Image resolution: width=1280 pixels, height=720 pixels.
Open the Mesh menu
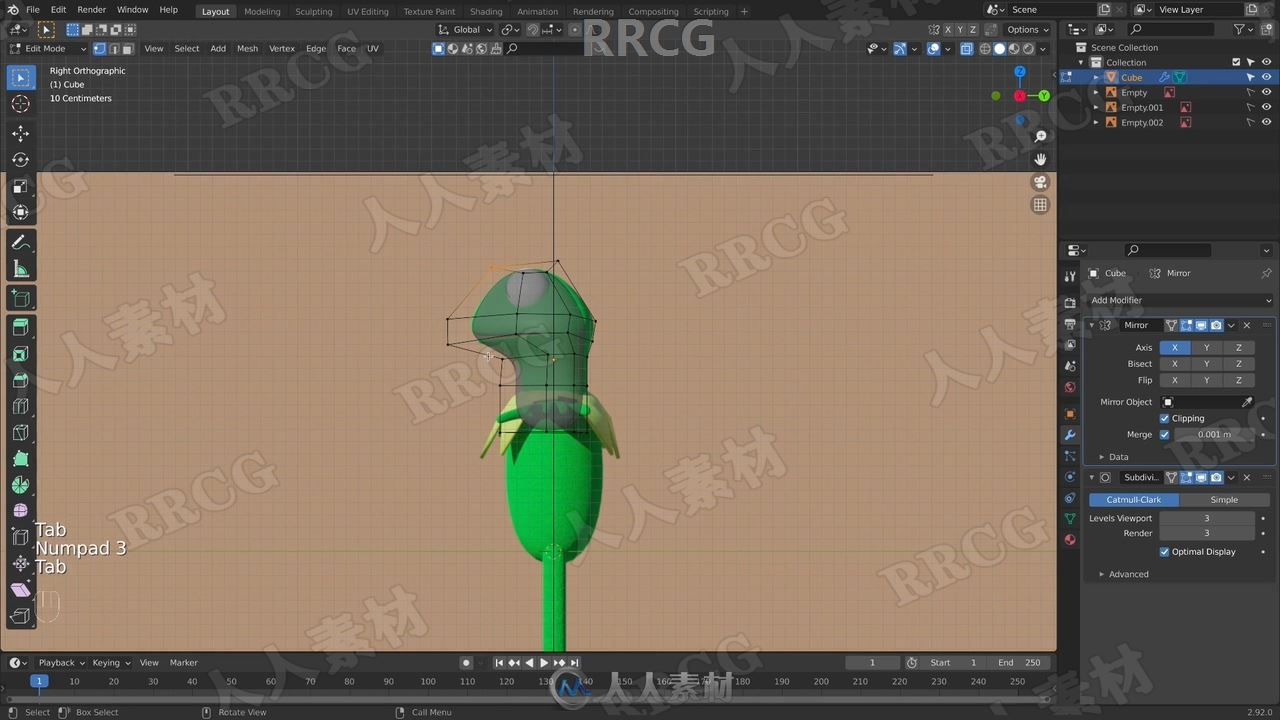(247, 48)
